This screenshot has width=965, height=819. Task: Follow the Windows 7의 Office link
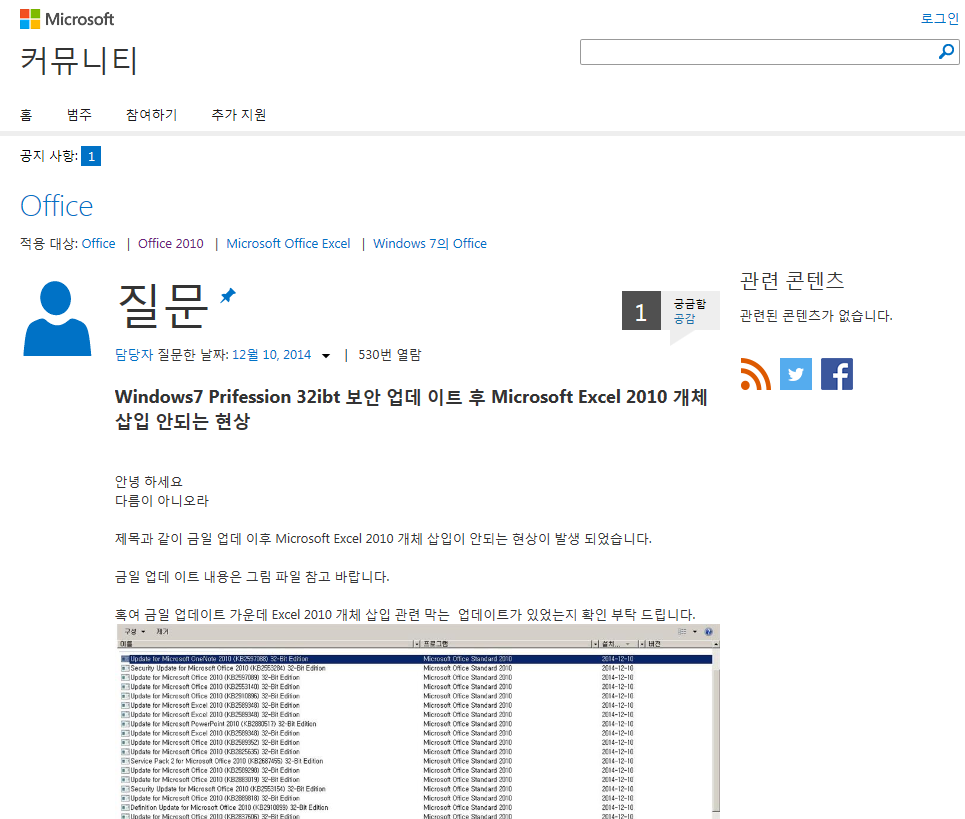point(430,244)
